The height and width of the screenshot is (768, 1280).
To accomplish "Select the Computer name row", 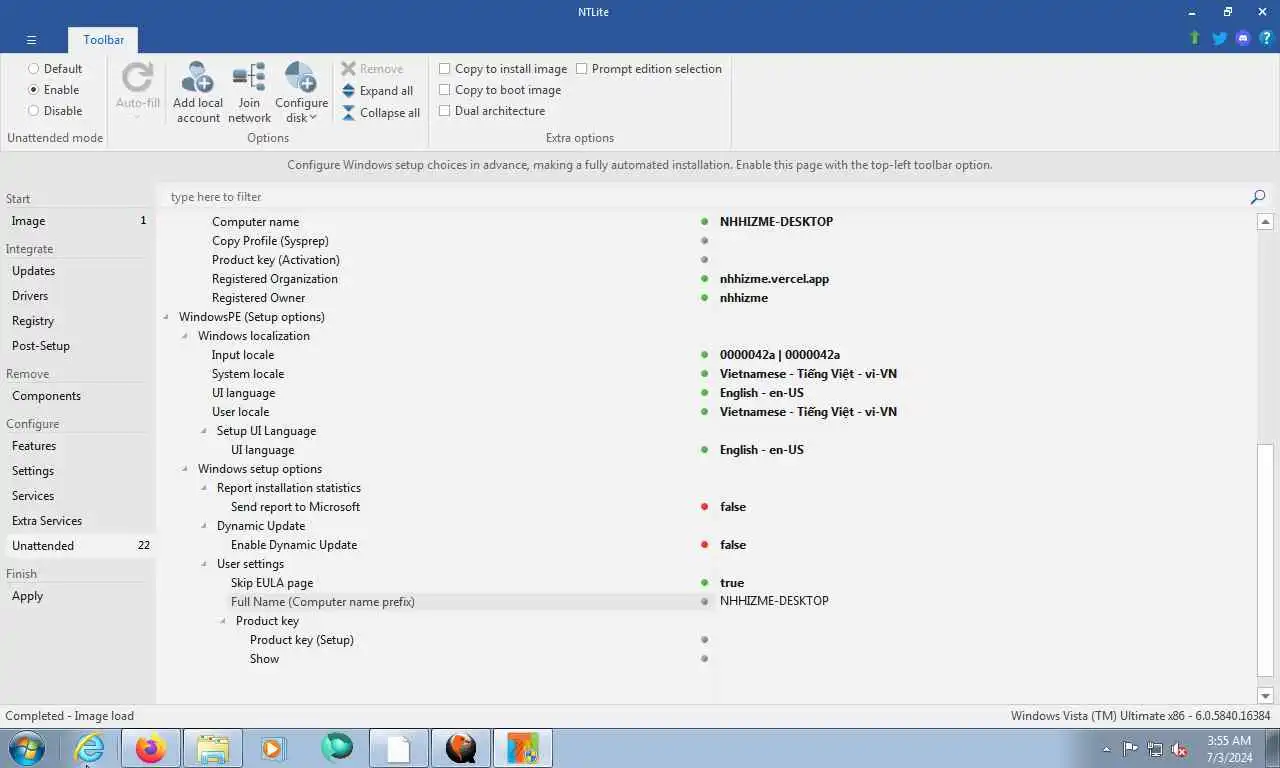I will pyautogui.click(x=707, y=222).
